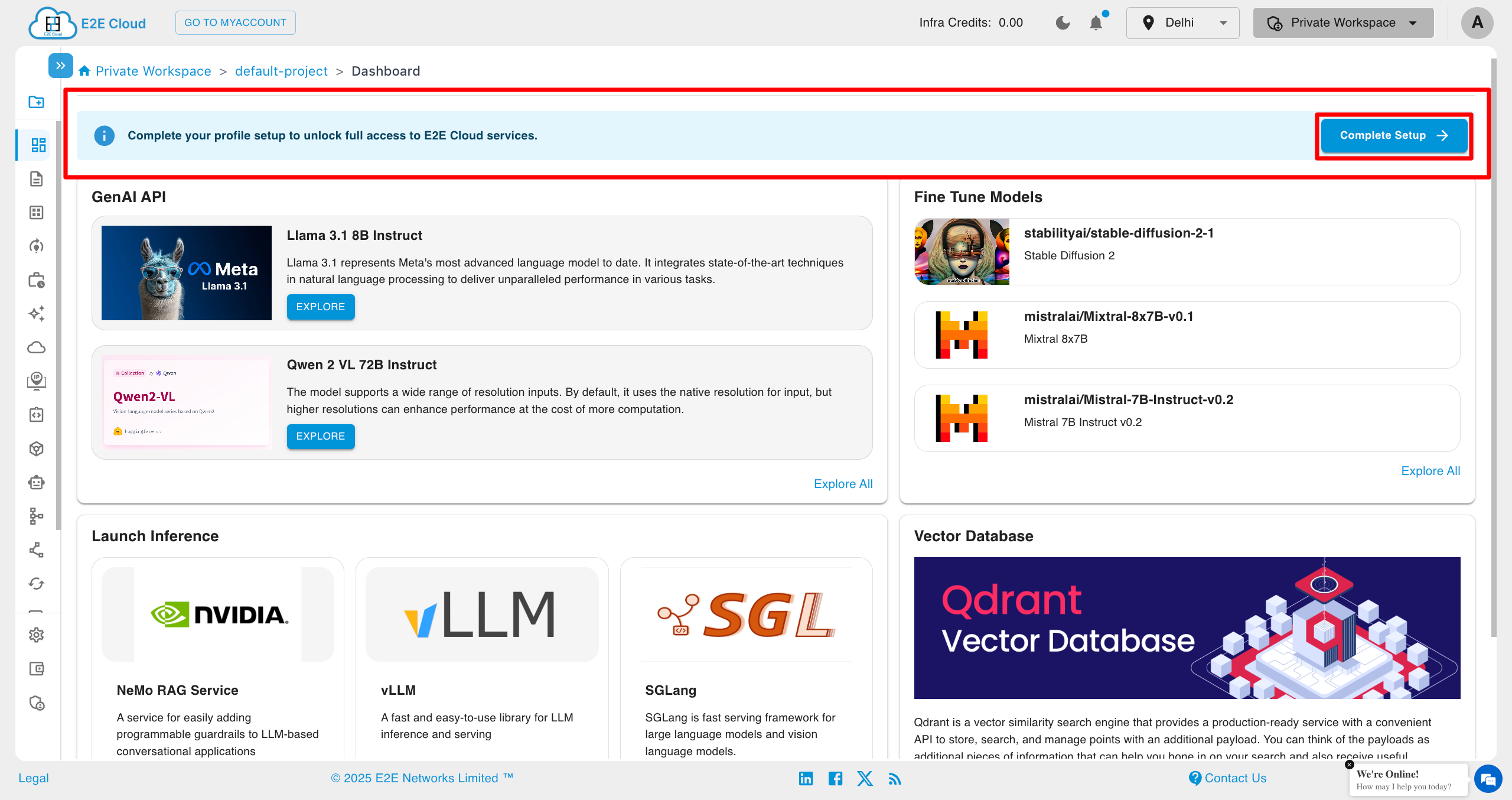
Task: Click the © 2025 E2E Networks Limited text
Action: coord(422,778)
